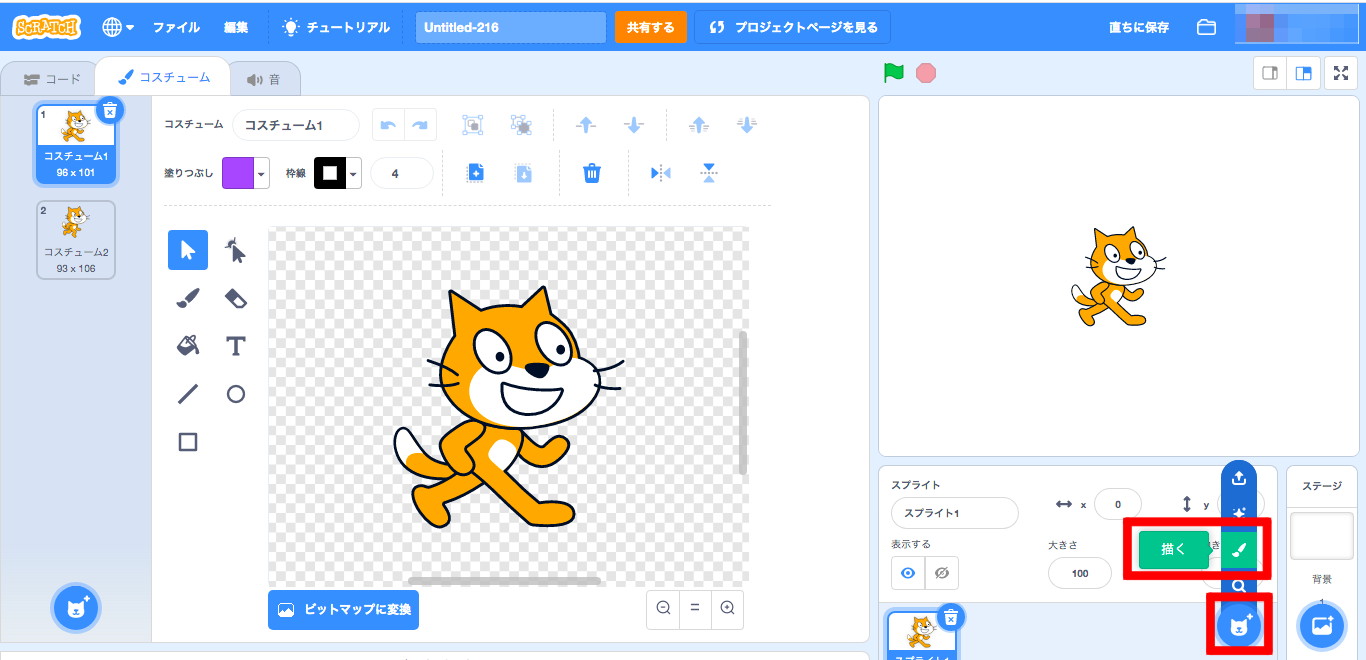This screenshot has width=1366, height=660.
Task: Click the project title field Untitled-216
Action: tap(511, 27)
